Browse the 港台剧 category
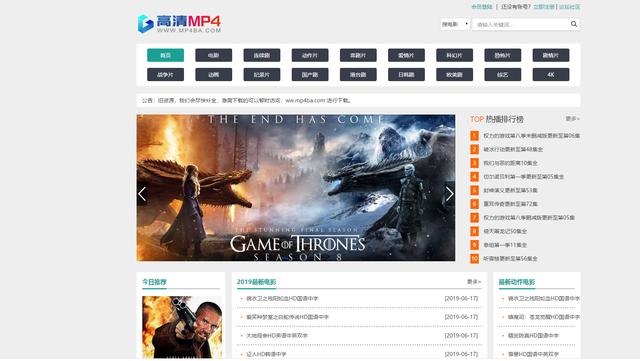This screenshot has height=361, width=640. [358, 75]
